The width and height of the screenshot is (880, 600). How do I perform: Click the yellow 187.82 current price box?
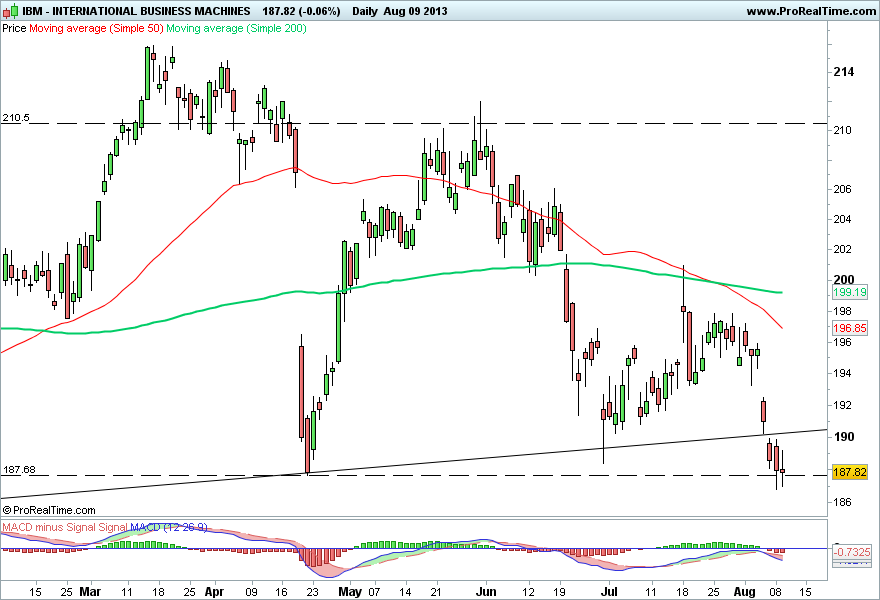850,472
